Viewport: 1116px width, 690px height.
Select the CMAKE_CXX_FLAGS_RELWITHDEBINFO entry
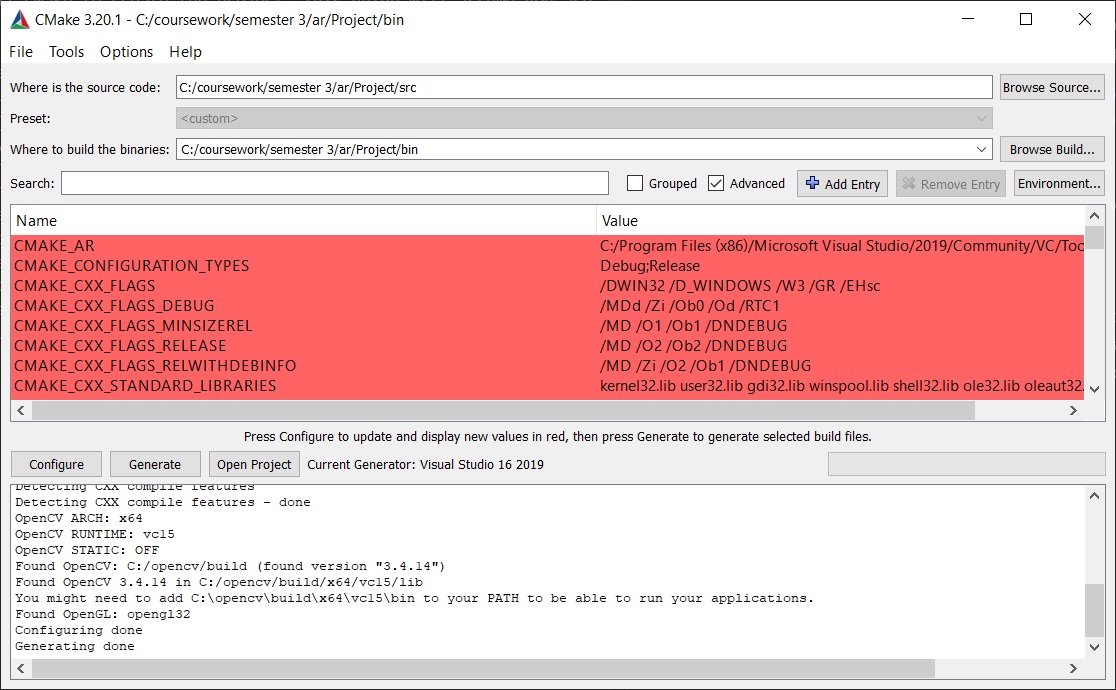point(547,365)
